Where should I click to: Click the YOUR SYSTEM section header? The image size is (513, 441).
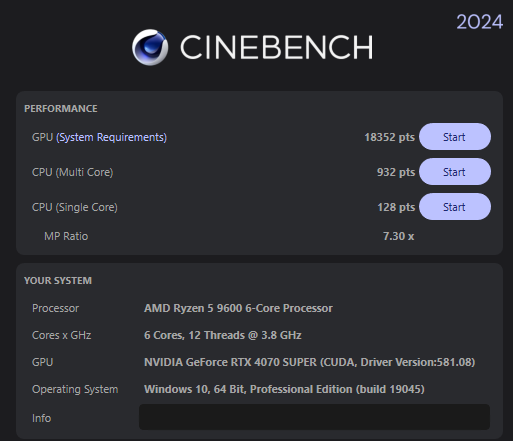(x=58, y=281)
